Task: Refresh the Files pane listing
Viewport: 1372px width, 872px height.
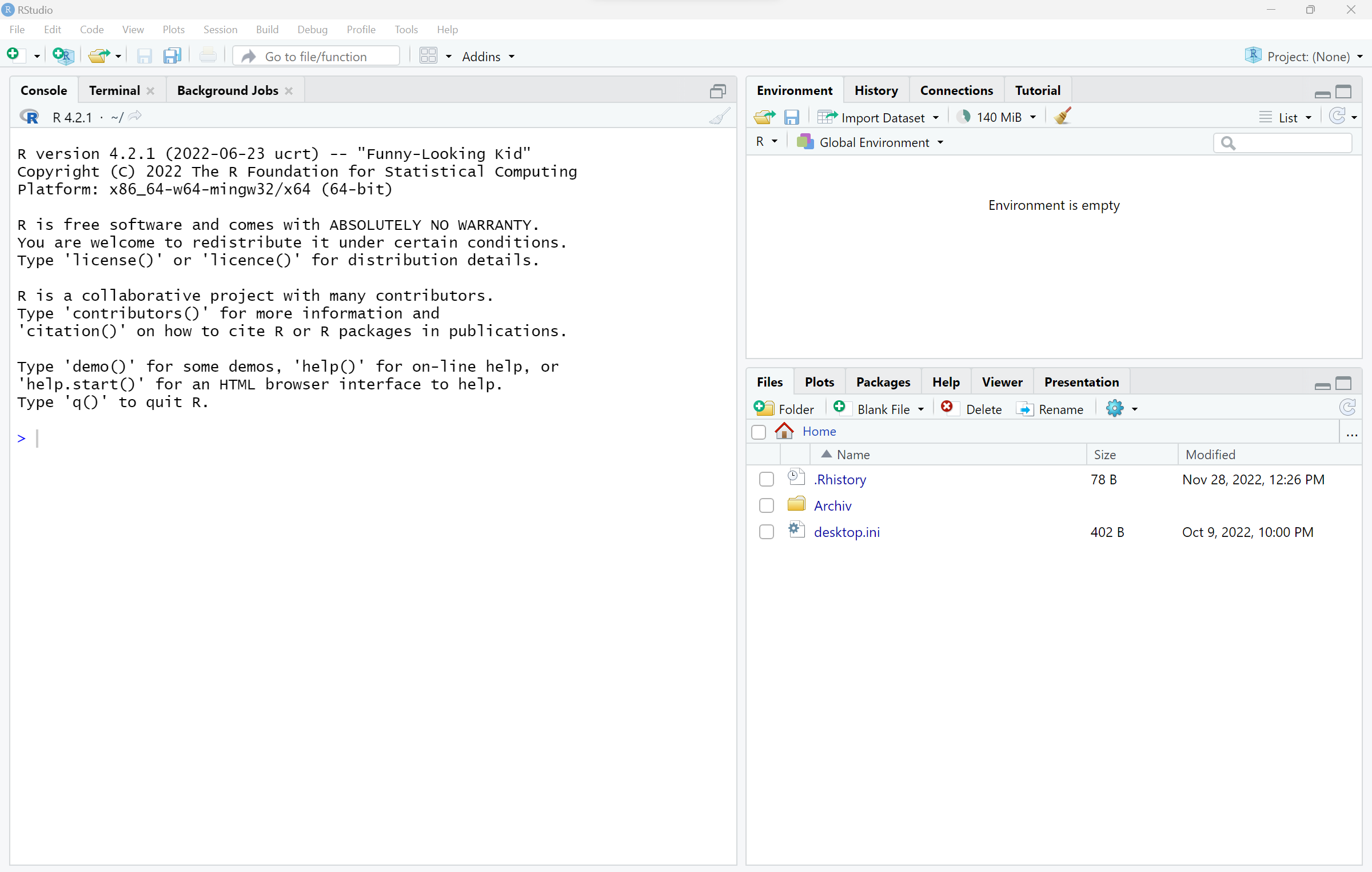Action: [1347, 408]
